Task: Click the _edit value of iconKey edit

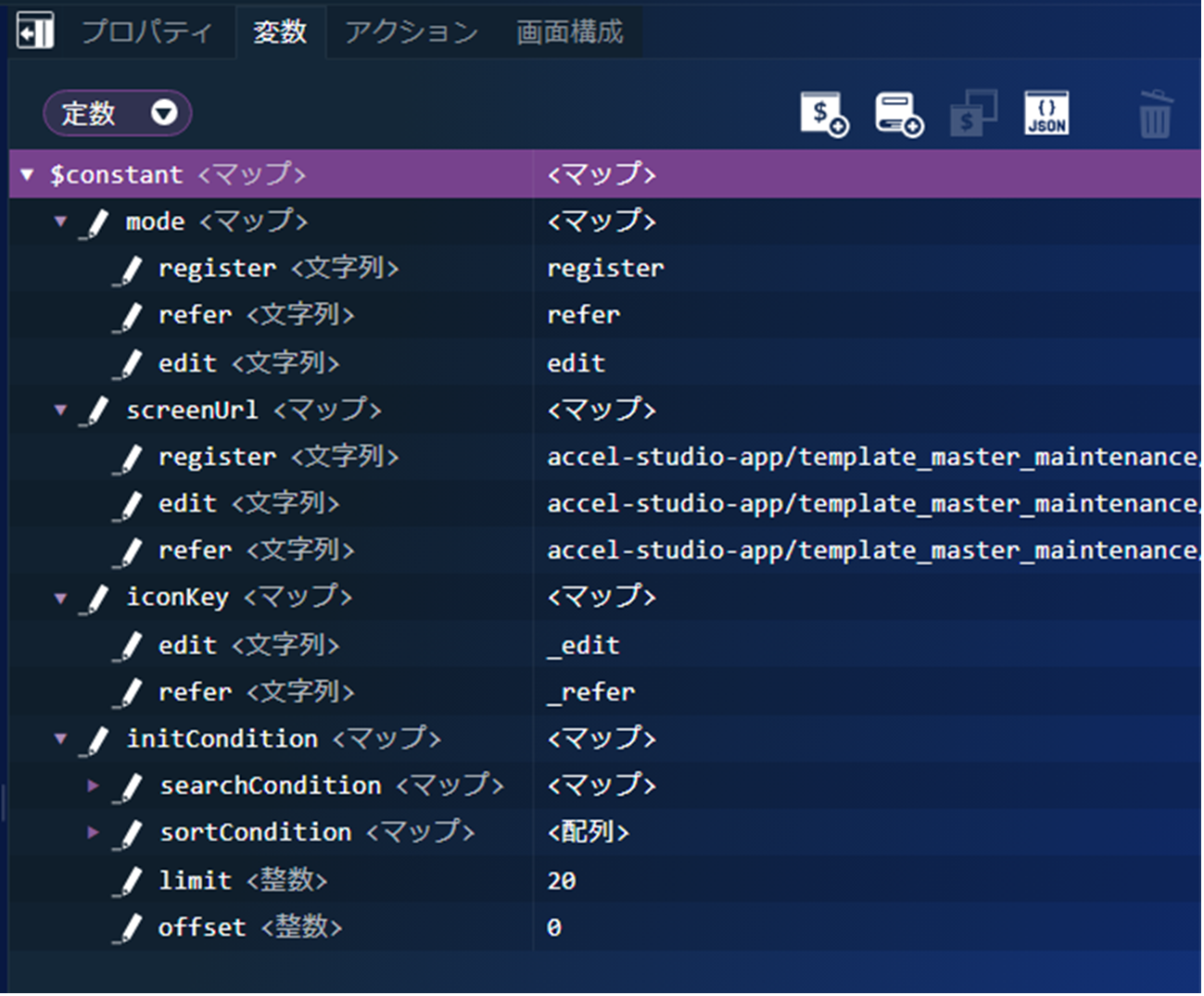Action: tap(583, 645)
